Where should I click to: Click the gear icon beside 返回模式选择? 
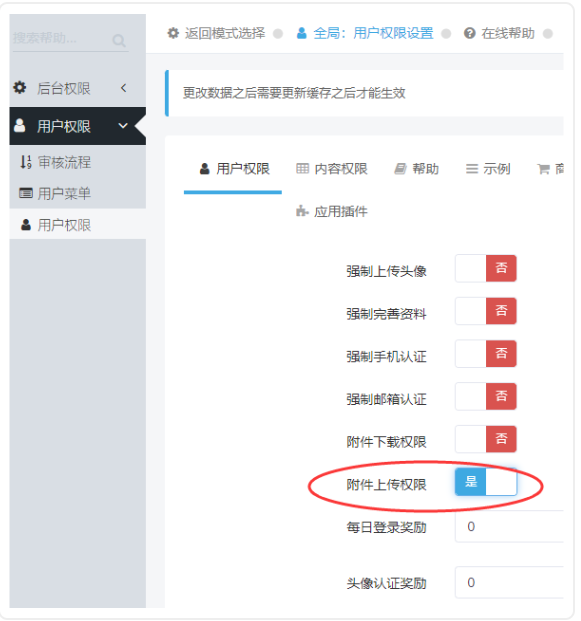click(x=173, y=33)
